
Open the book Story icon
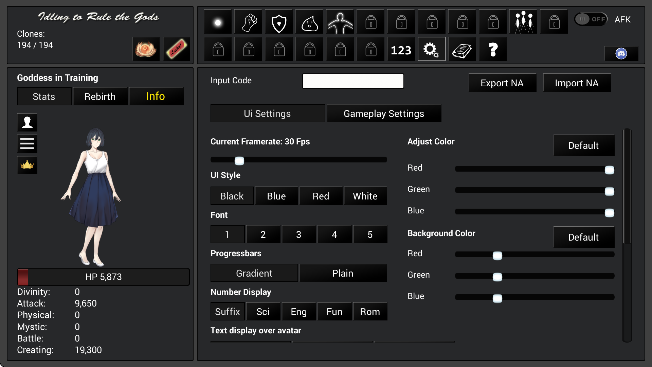(462, 50)
